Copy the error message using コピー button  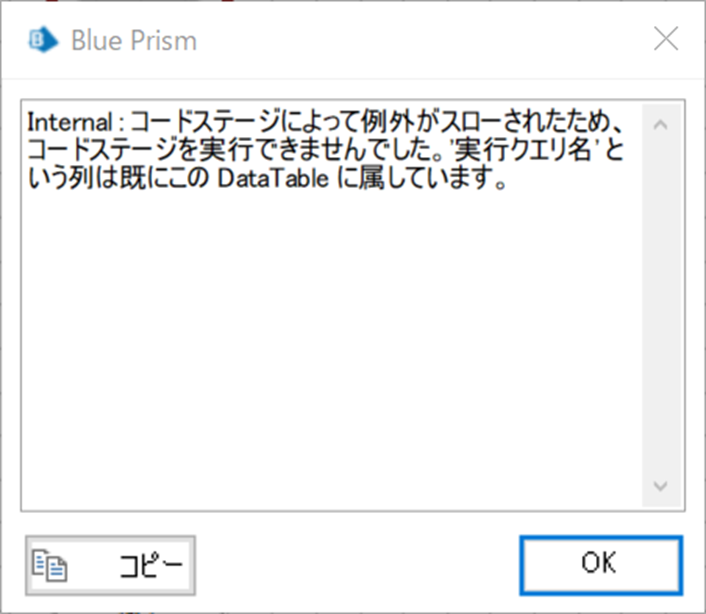110,565
